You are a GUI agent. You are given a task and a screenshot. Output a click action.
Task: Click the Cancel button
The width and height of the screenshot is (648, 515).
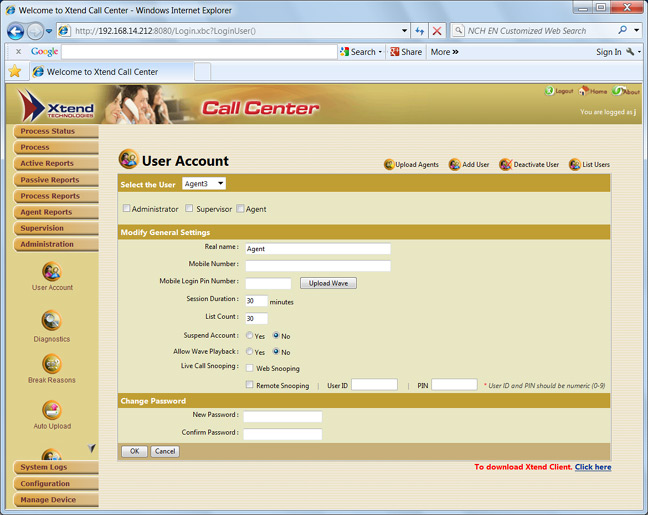[165, 451]
